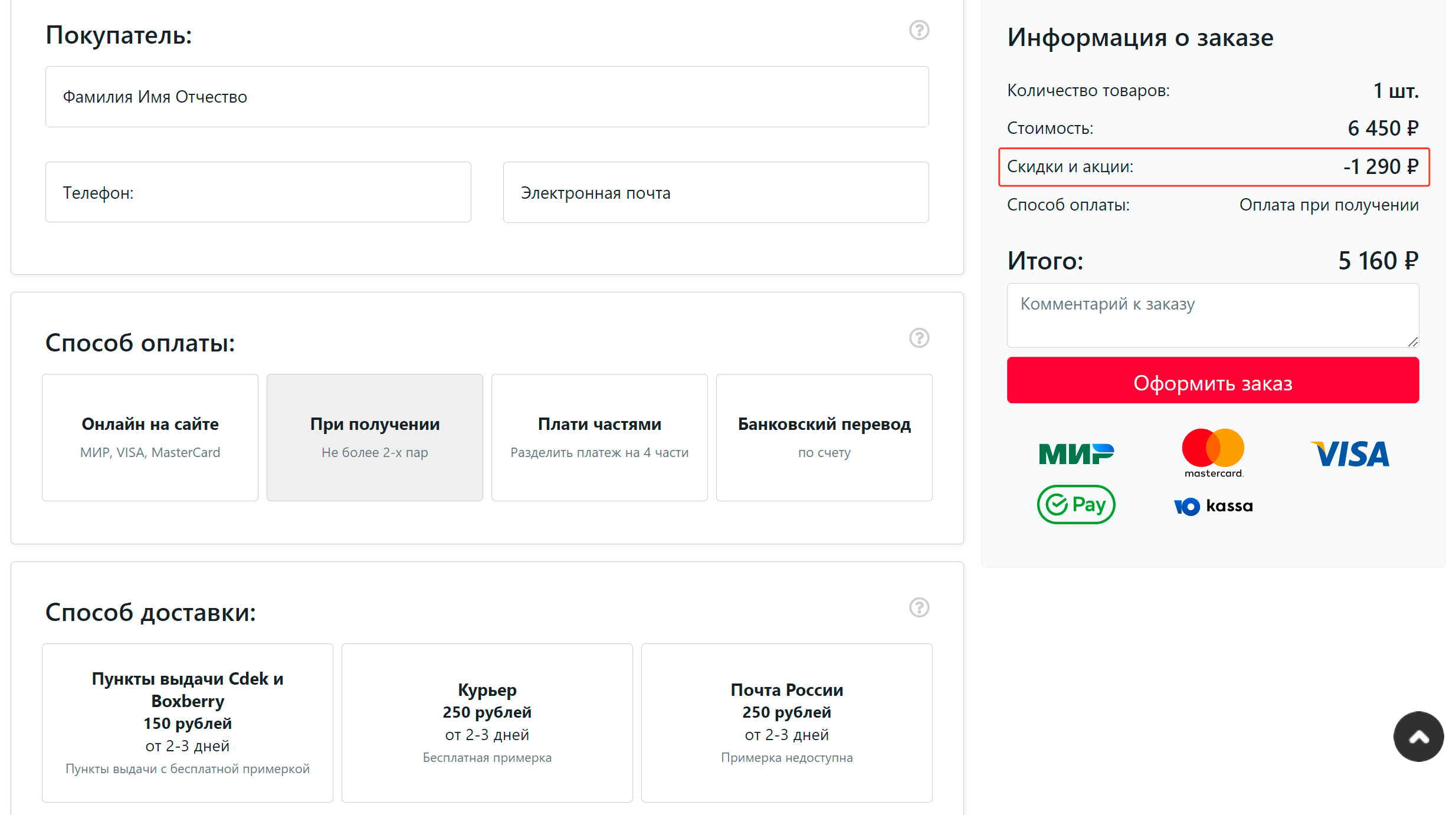Click the Итого: label

click(1045, 261)
